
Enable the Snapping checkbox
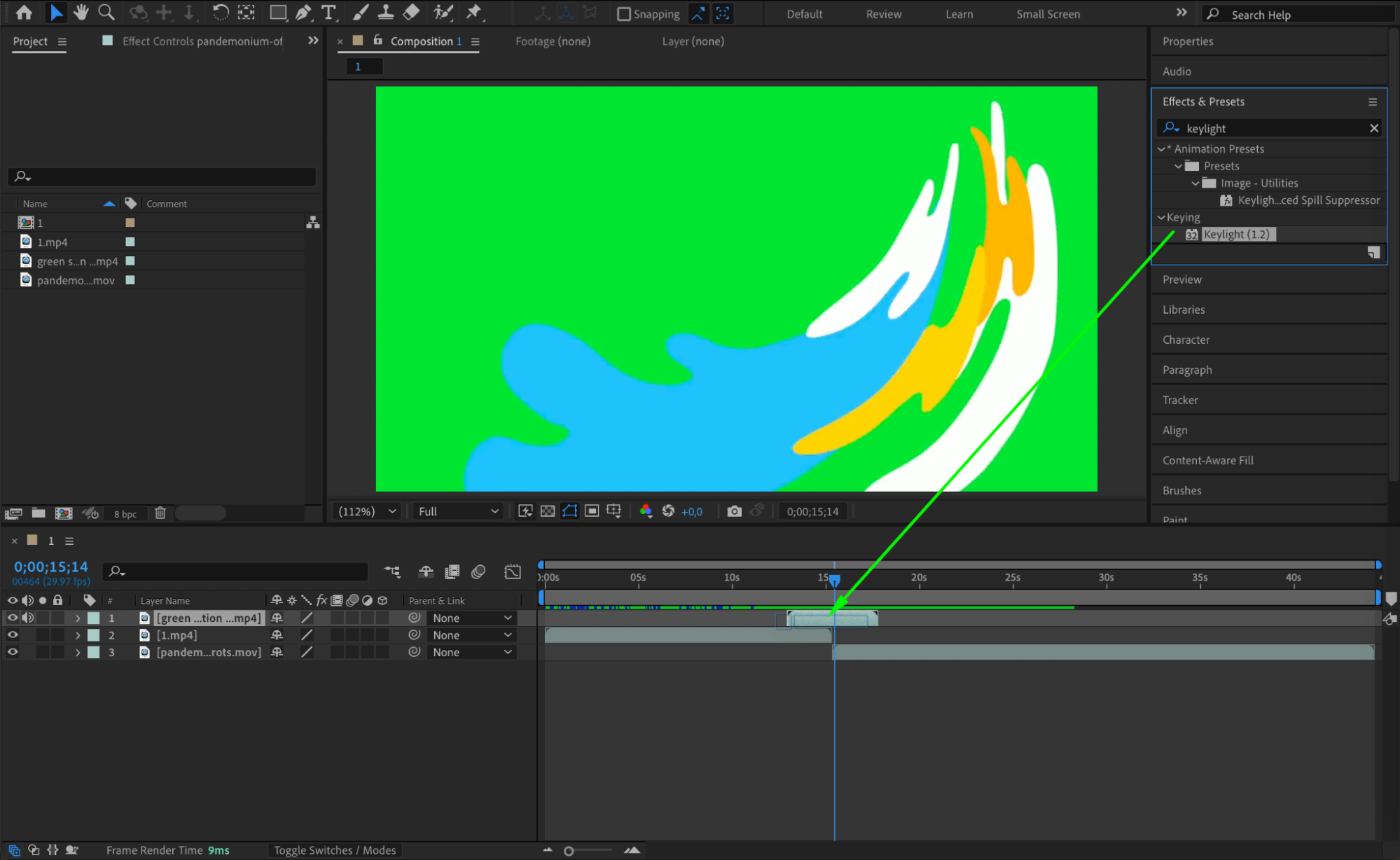(623, 14)
